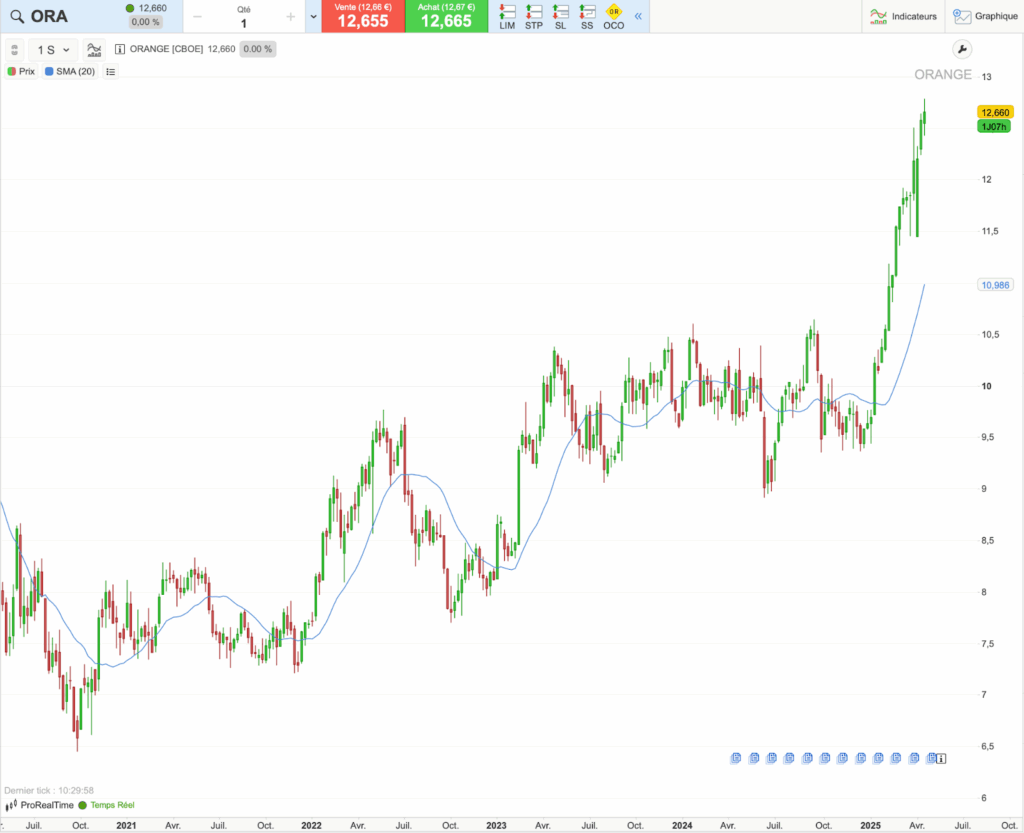This screenshot has width=1024, height=833.
Task: Click the ProRealTime candlestick logo
Action: [11, 806]
